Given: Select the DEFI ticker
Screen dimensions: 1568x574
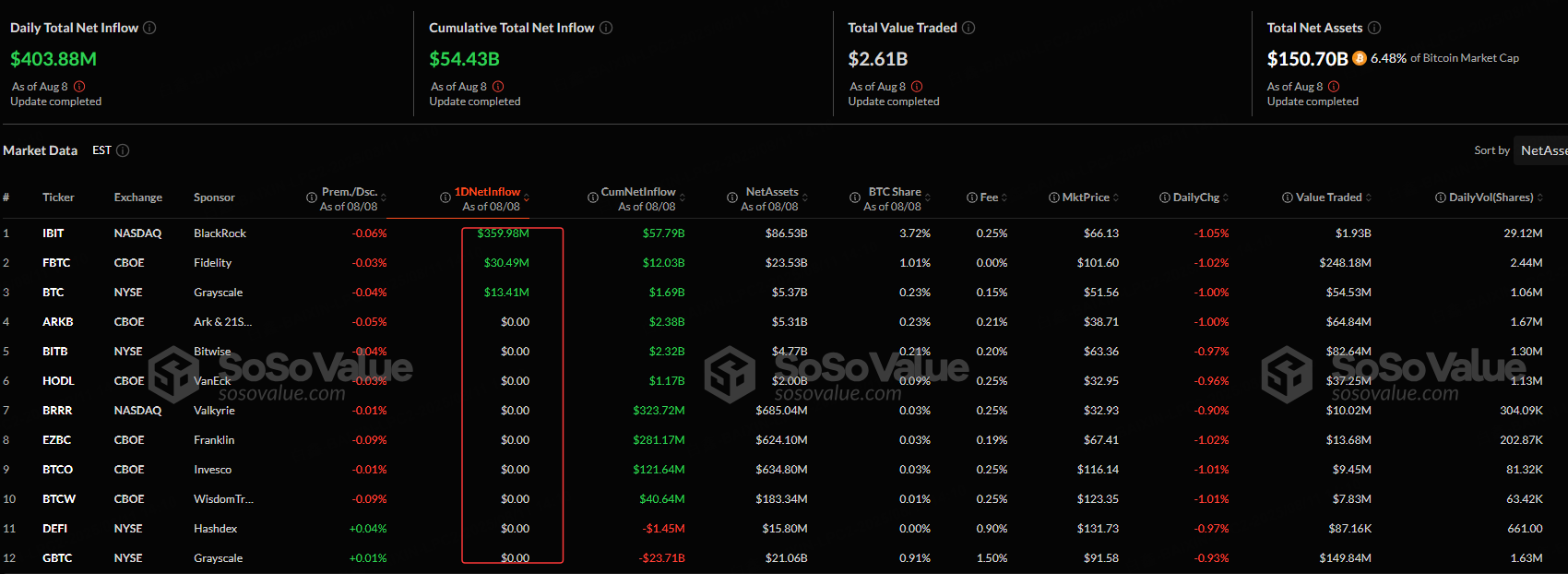Looking at the screenshot, I should [x=54, y=529].
